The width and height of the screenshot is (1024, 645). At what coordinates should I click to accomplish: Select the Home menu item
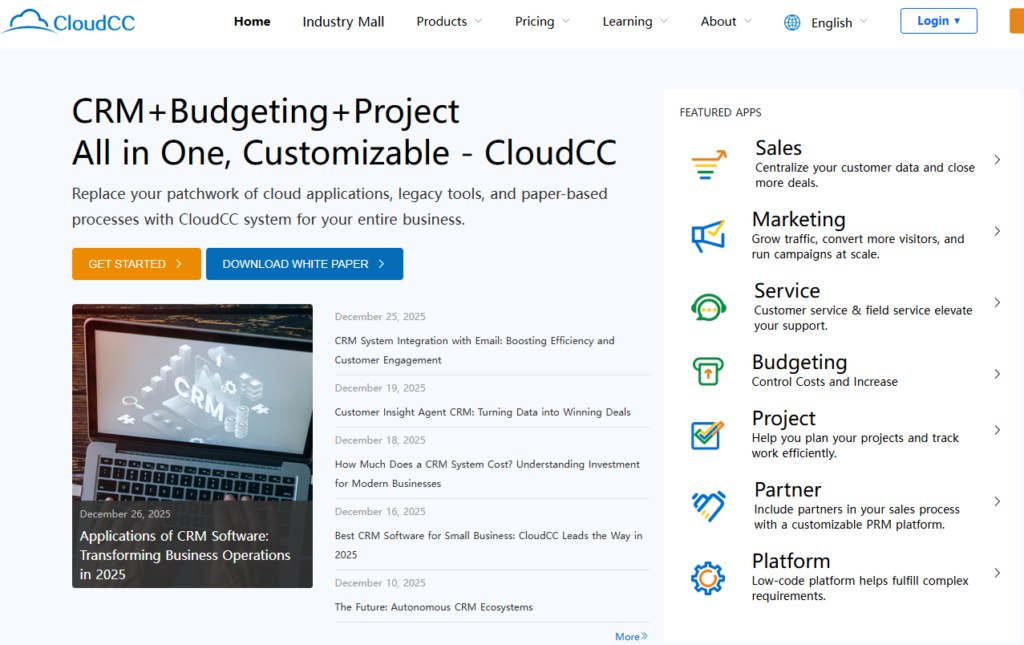(x=252, y=21)
